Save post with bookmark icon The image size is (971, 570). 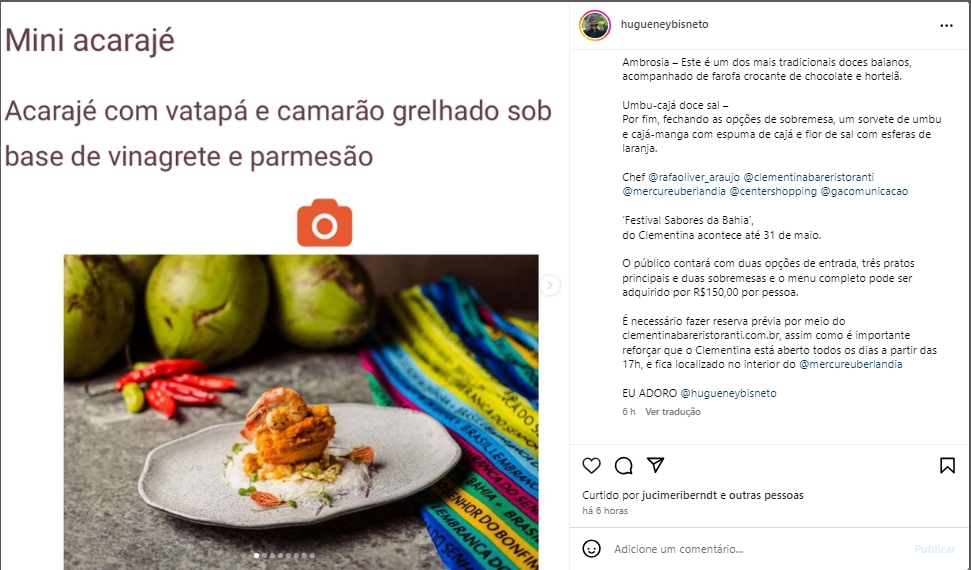[x=947, y=465]
